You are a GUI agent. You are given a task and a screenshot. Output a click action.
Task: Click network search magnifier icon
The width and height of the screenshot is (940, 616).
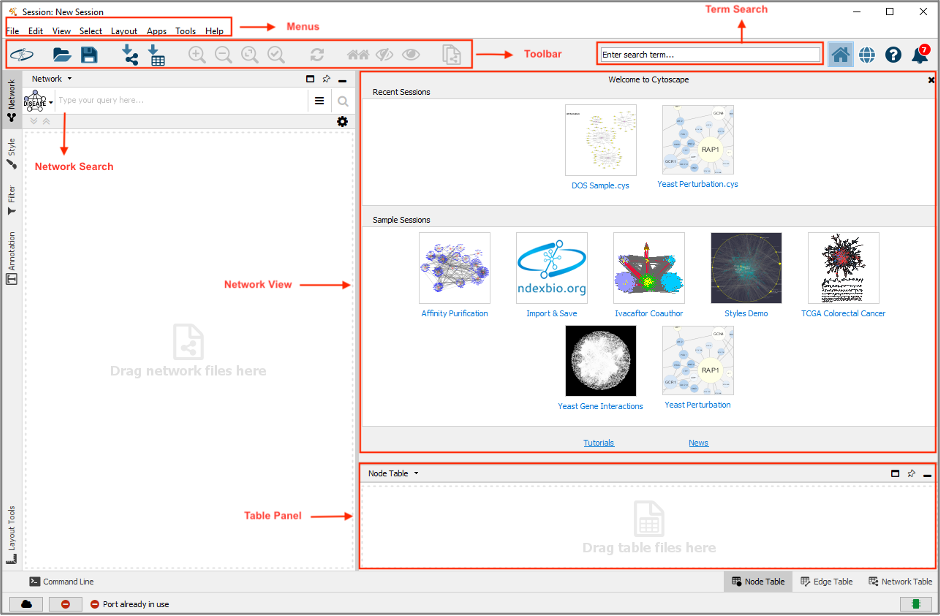(x=343, y=101)
